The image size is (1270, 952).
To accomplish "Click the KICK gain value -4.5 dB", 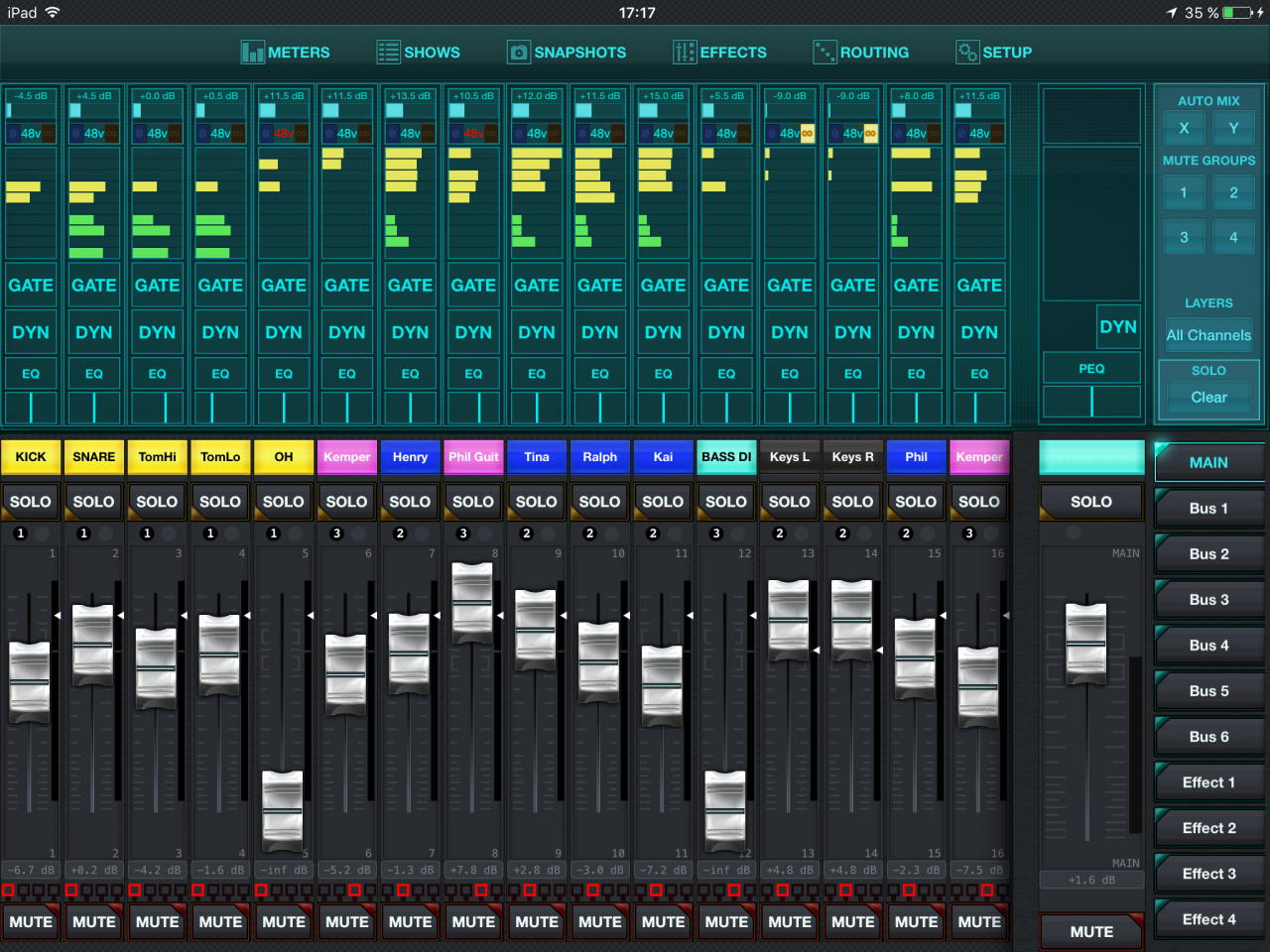I will click(x=31, y=96).
